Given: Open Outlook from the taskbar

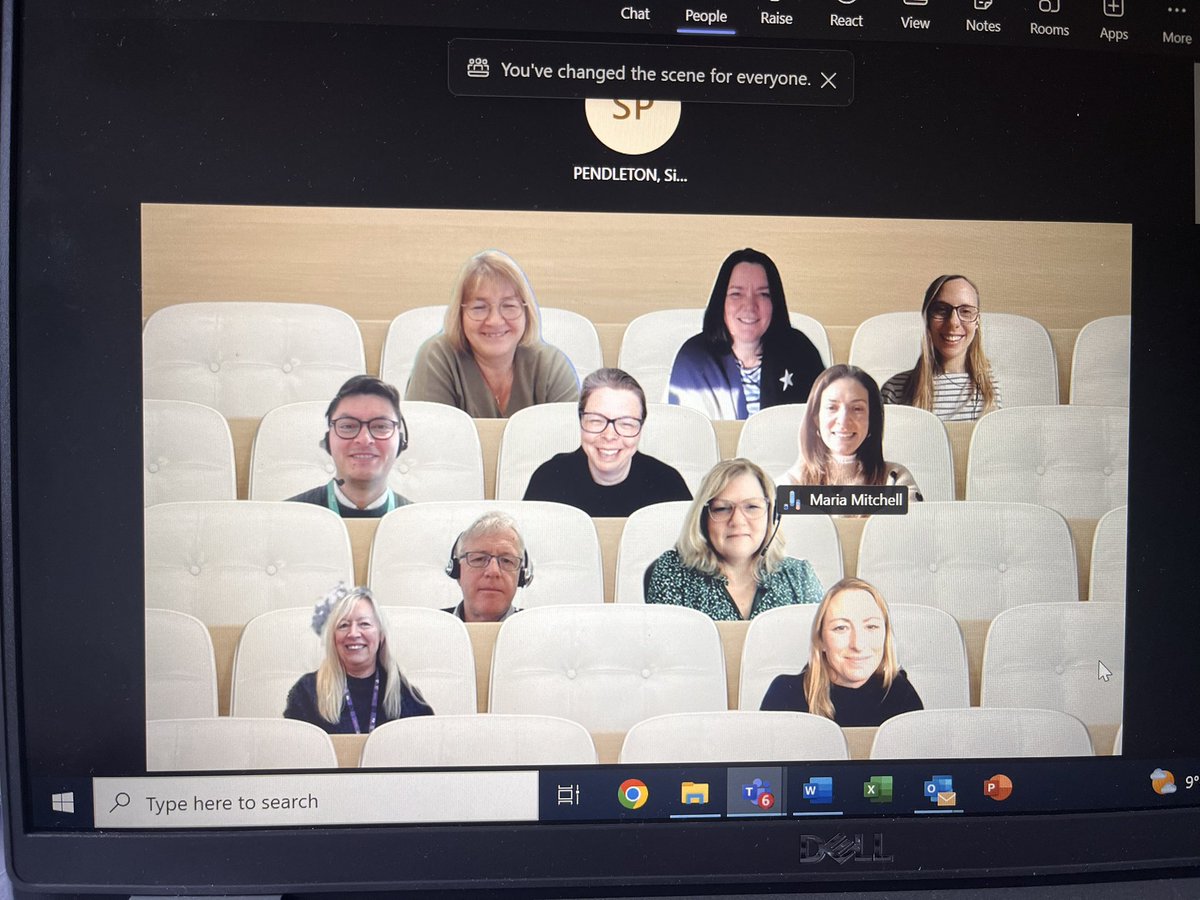Looking at the screenshot, I should 939,790.
